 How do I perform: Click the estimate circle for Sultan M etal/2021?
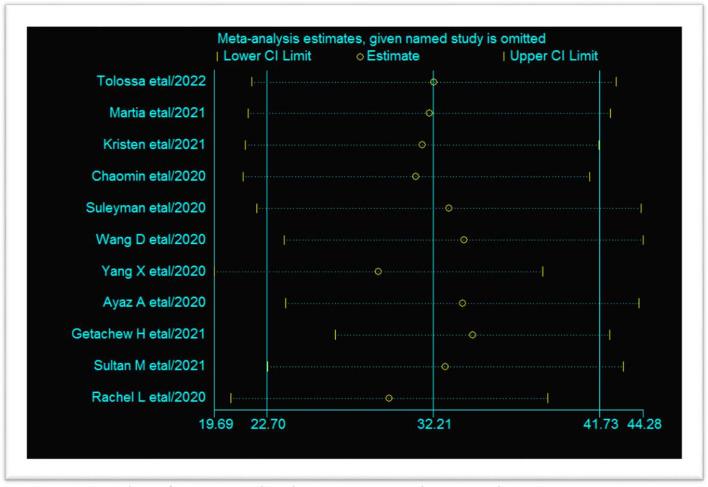tap(445, 366)
